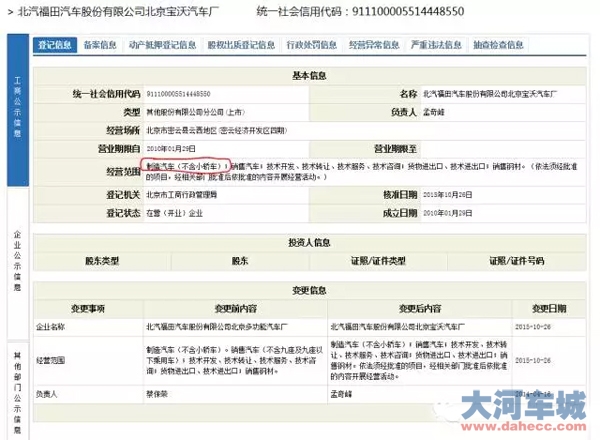Open the 股权出质登记信息 tab
The height and width of the screenshot is (440, 600).
point(241,45)
